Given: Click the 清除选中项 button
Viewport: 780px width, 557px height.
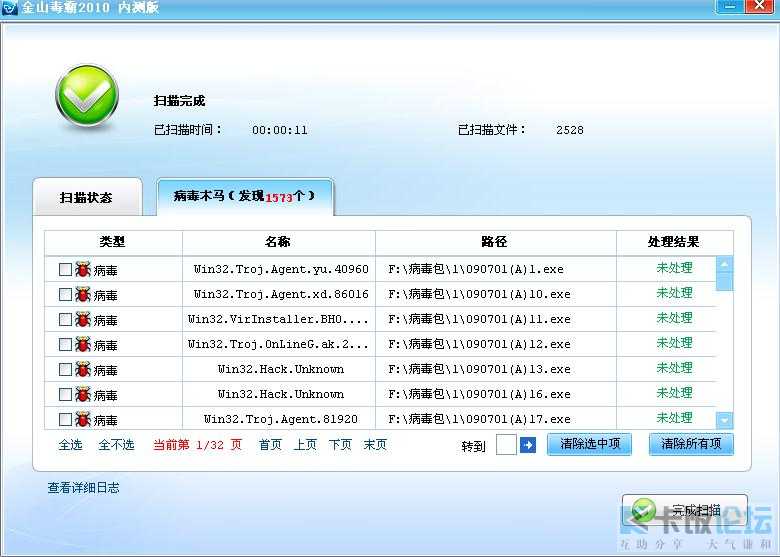Looking at the screenshot, I should (x=589, y=444).
